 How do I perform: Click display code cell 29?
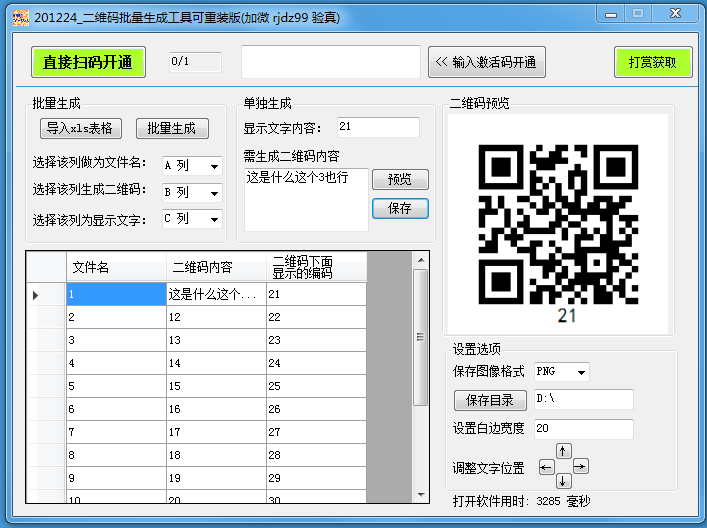point(317,478)
